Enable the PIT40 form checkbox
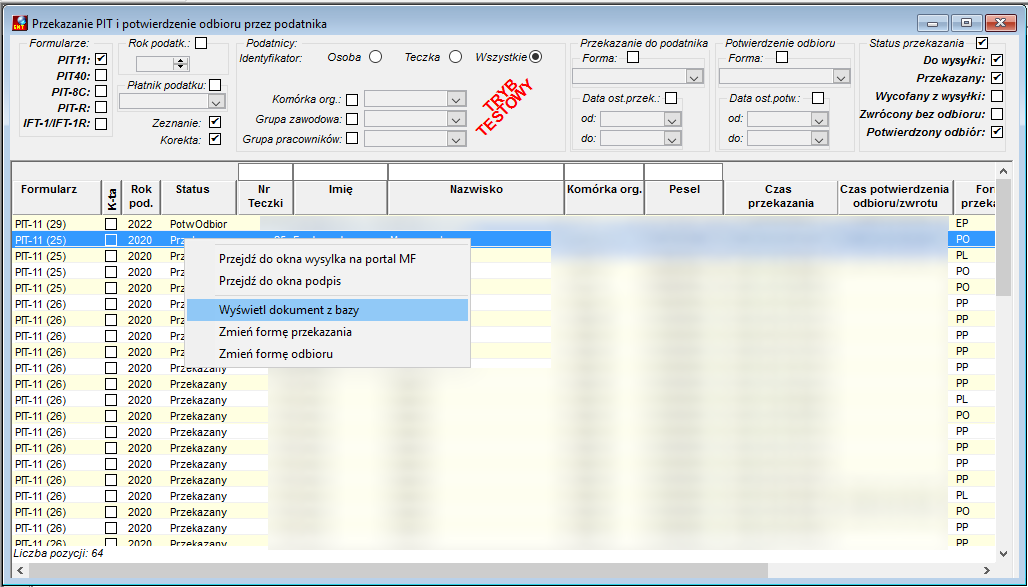 (x=101, y=75)
